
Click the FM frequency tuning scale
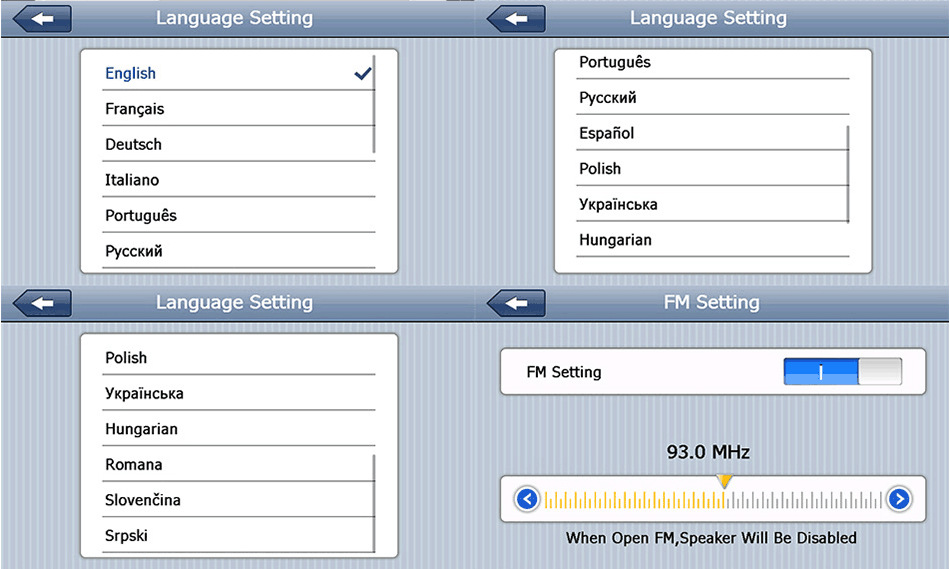click(714, 499)
